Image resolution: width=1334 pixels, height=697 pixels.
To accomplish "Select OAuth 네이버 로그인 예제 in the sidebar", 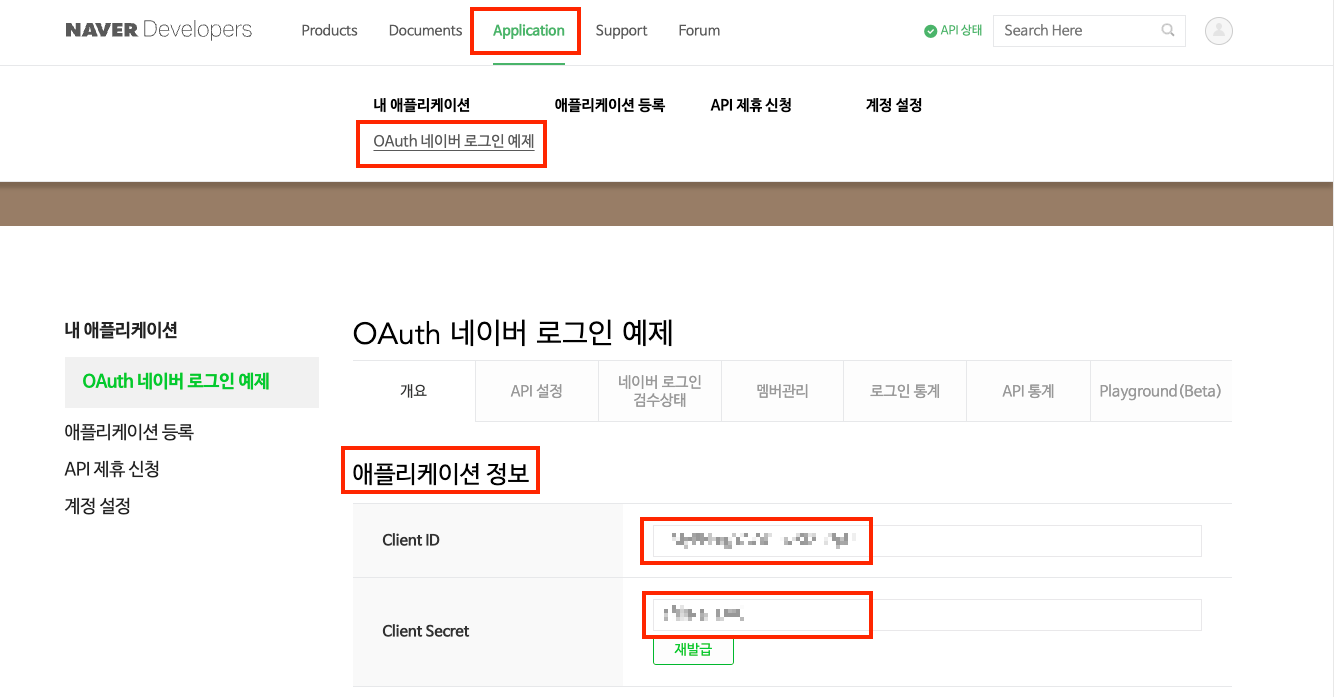I will (192, 381).
